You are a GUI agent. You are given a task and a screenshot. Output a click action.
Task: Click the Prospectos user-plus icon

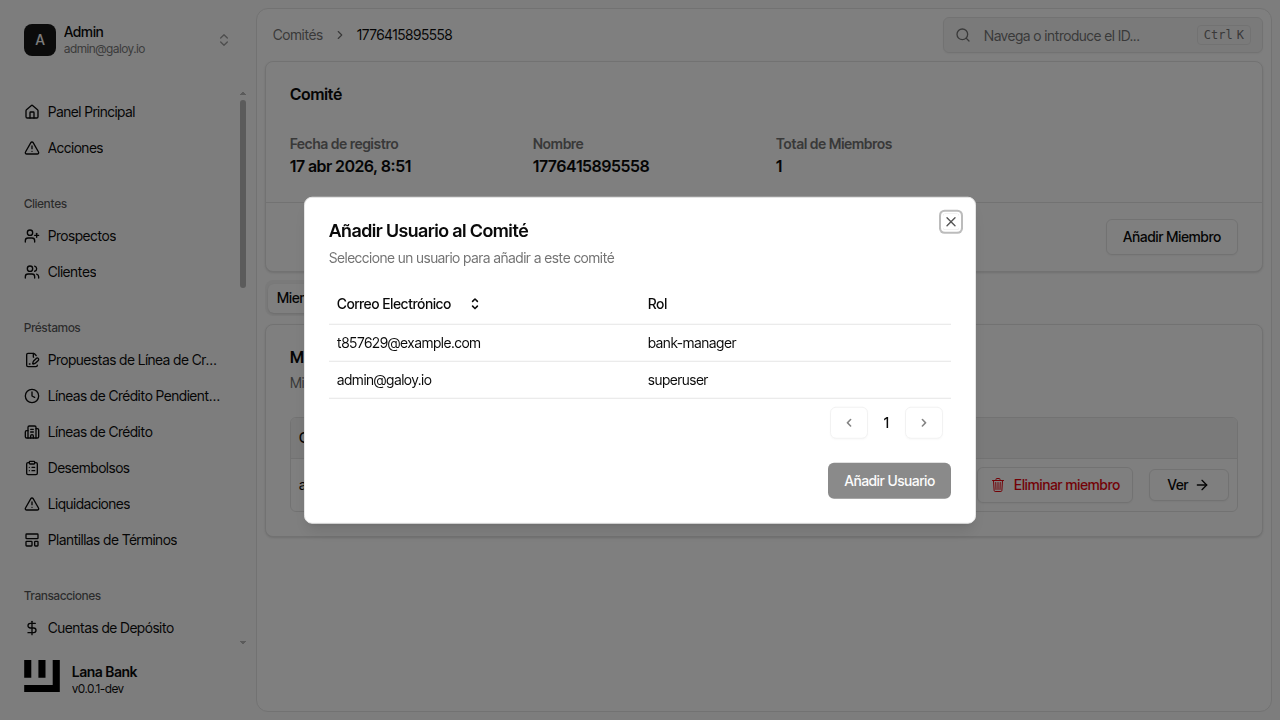pyautogui.click(x=32, y=236)
